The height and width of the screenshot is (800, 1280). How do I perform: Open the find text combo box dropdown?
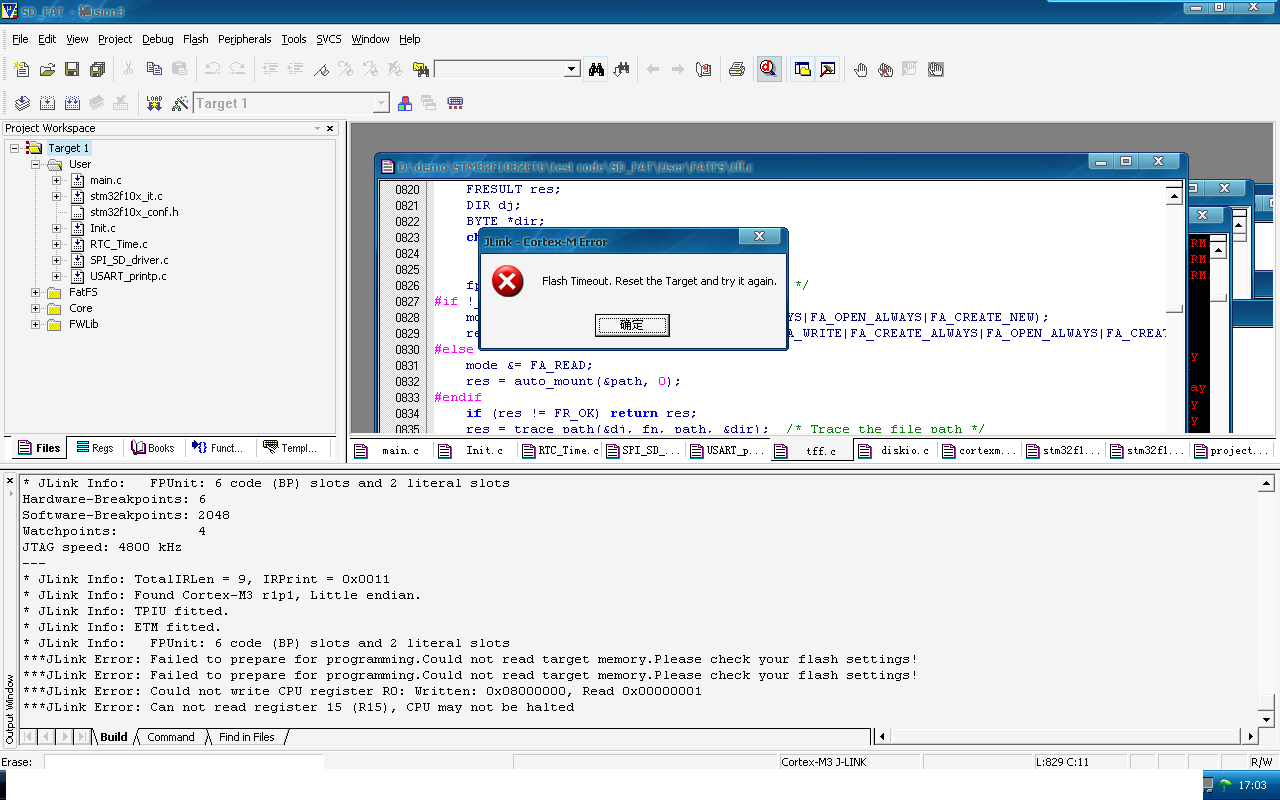tap(572, 69)
